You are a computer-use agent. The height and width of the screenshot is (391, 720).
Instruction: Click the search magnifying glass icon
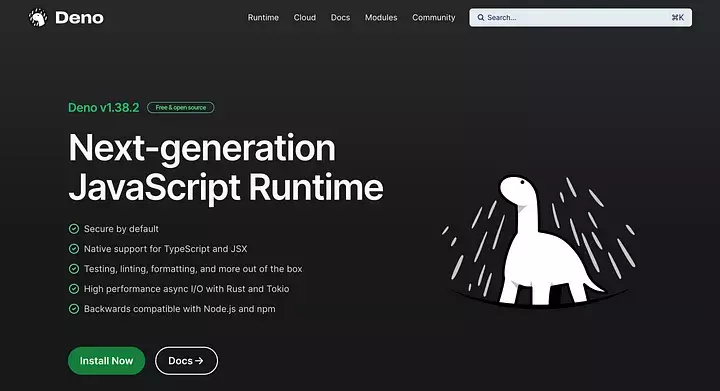481,17
